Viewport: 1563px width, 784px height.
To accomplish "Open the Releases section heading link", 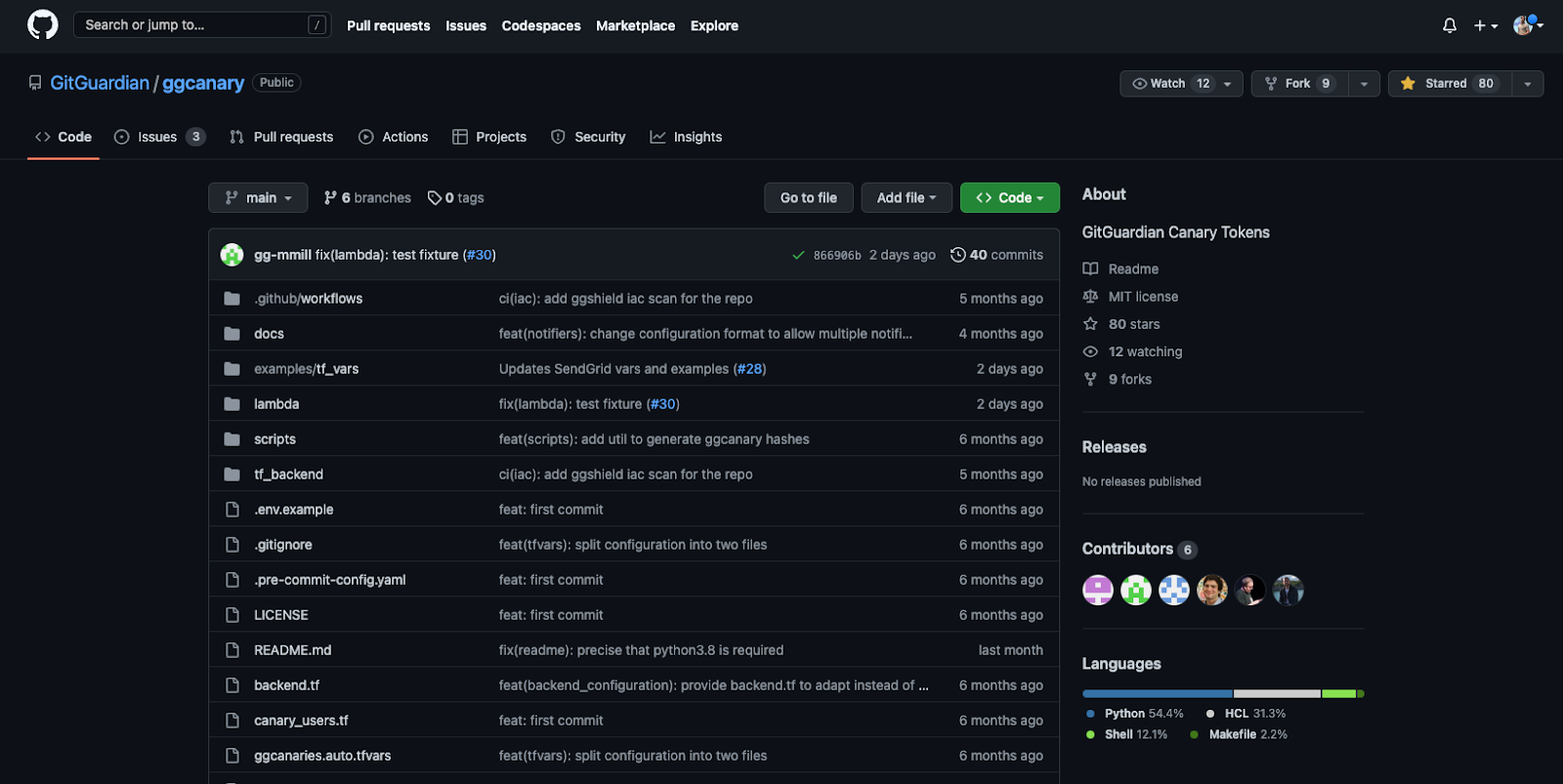I will [1115, 447].
